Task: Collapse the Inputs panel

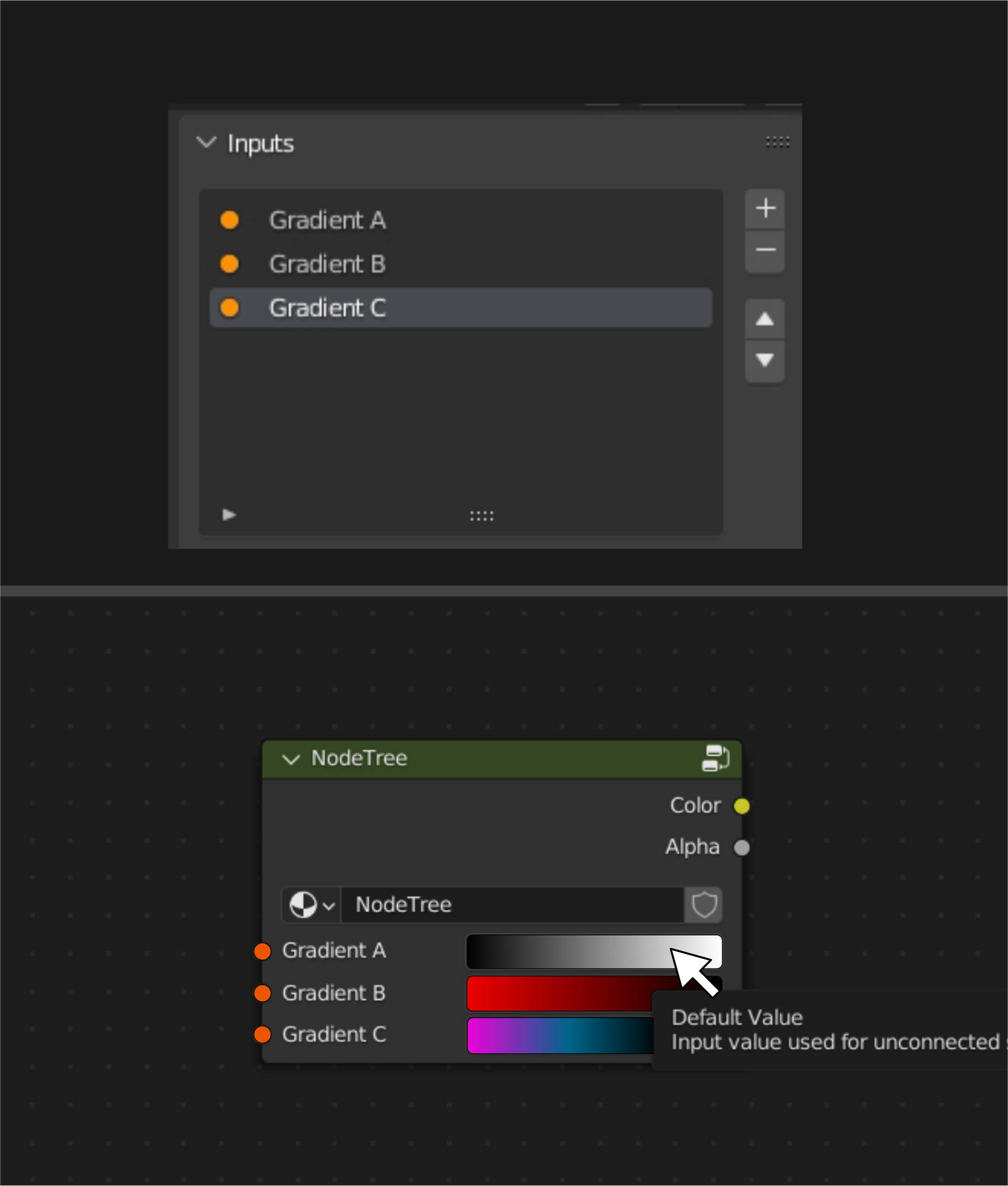Action: tap(206, 142)
